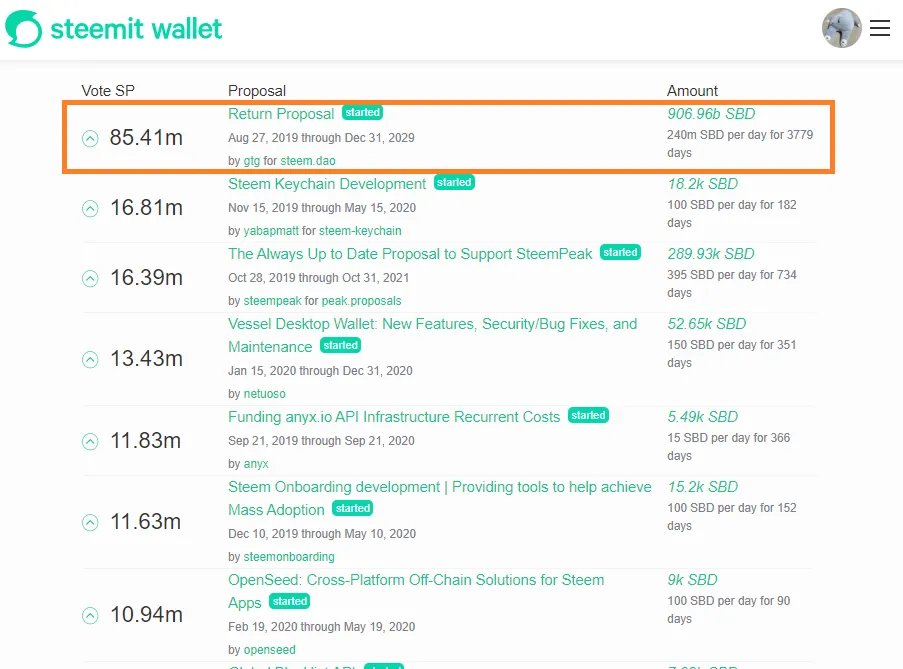Visit author yabapmatt's profile
The width and height of the screenshot is (903, 669).
pyautogui.click(x=271, y=231)
